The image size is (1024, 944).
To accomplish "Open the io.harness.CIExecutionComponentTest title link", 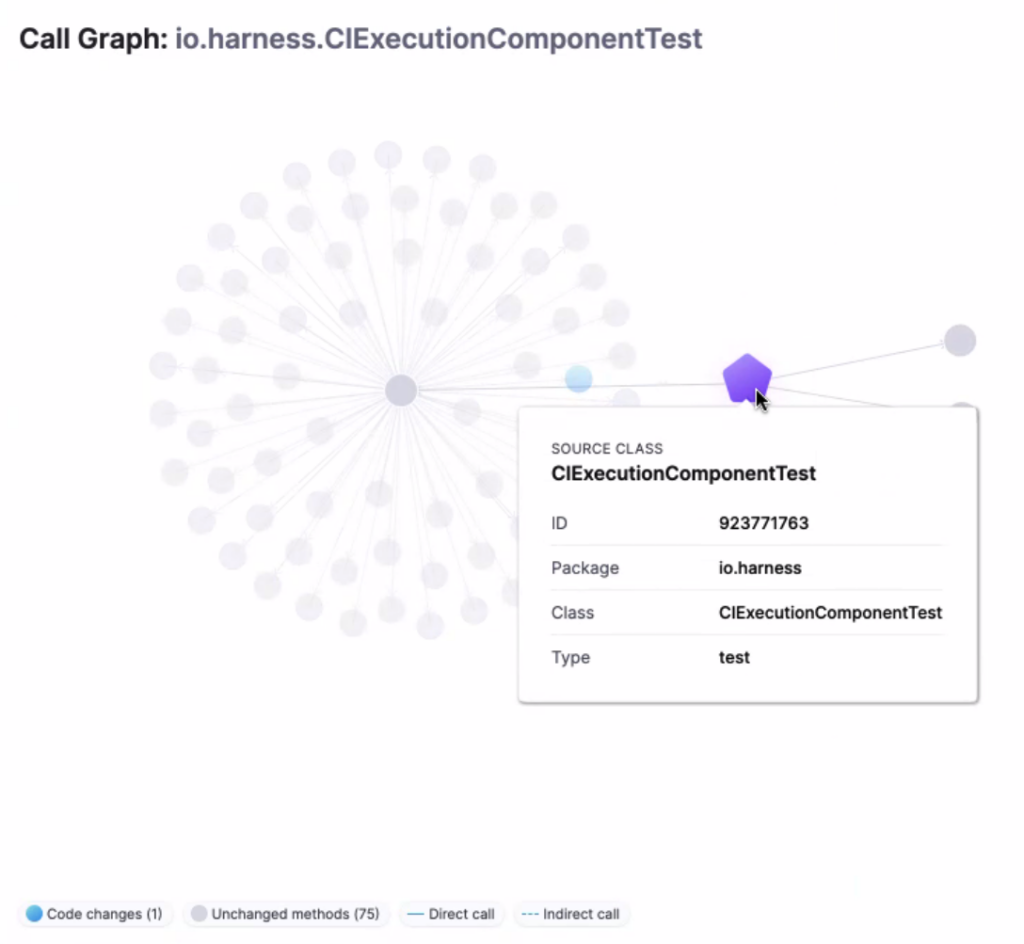I will (437, 39).
